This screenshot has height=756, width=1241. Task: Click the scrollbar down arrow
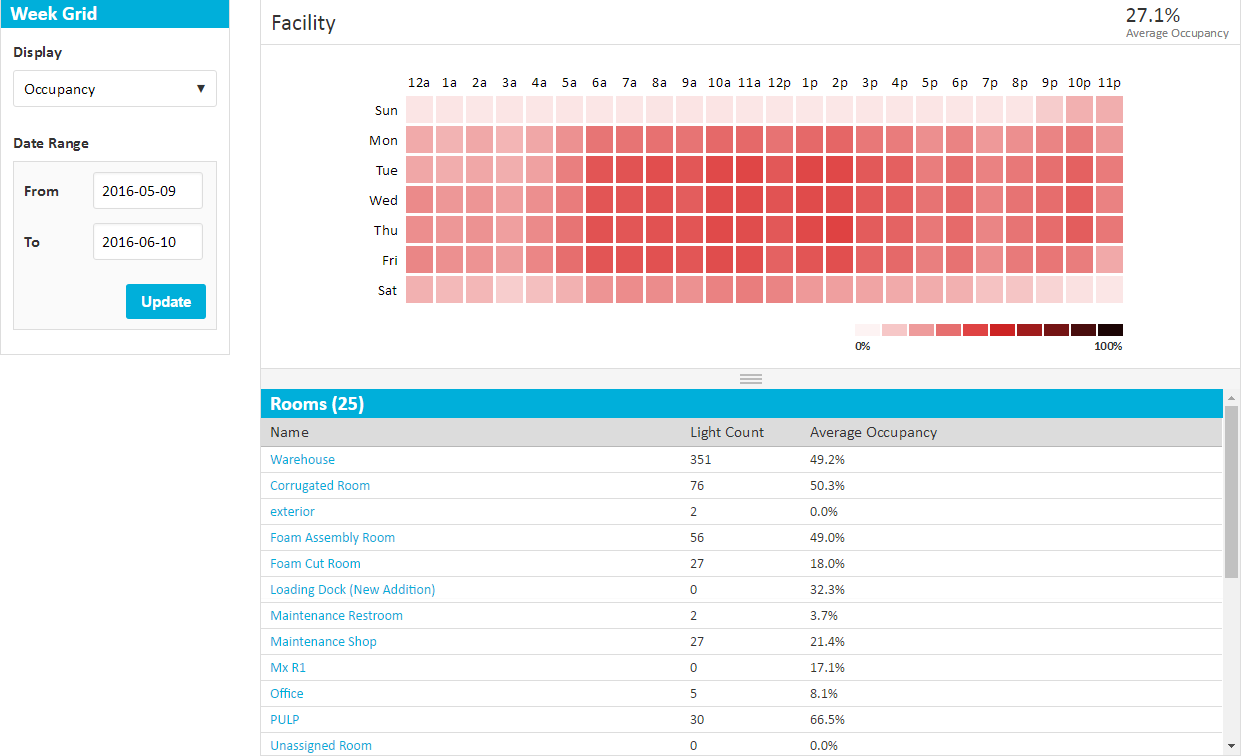[1231, 746]
